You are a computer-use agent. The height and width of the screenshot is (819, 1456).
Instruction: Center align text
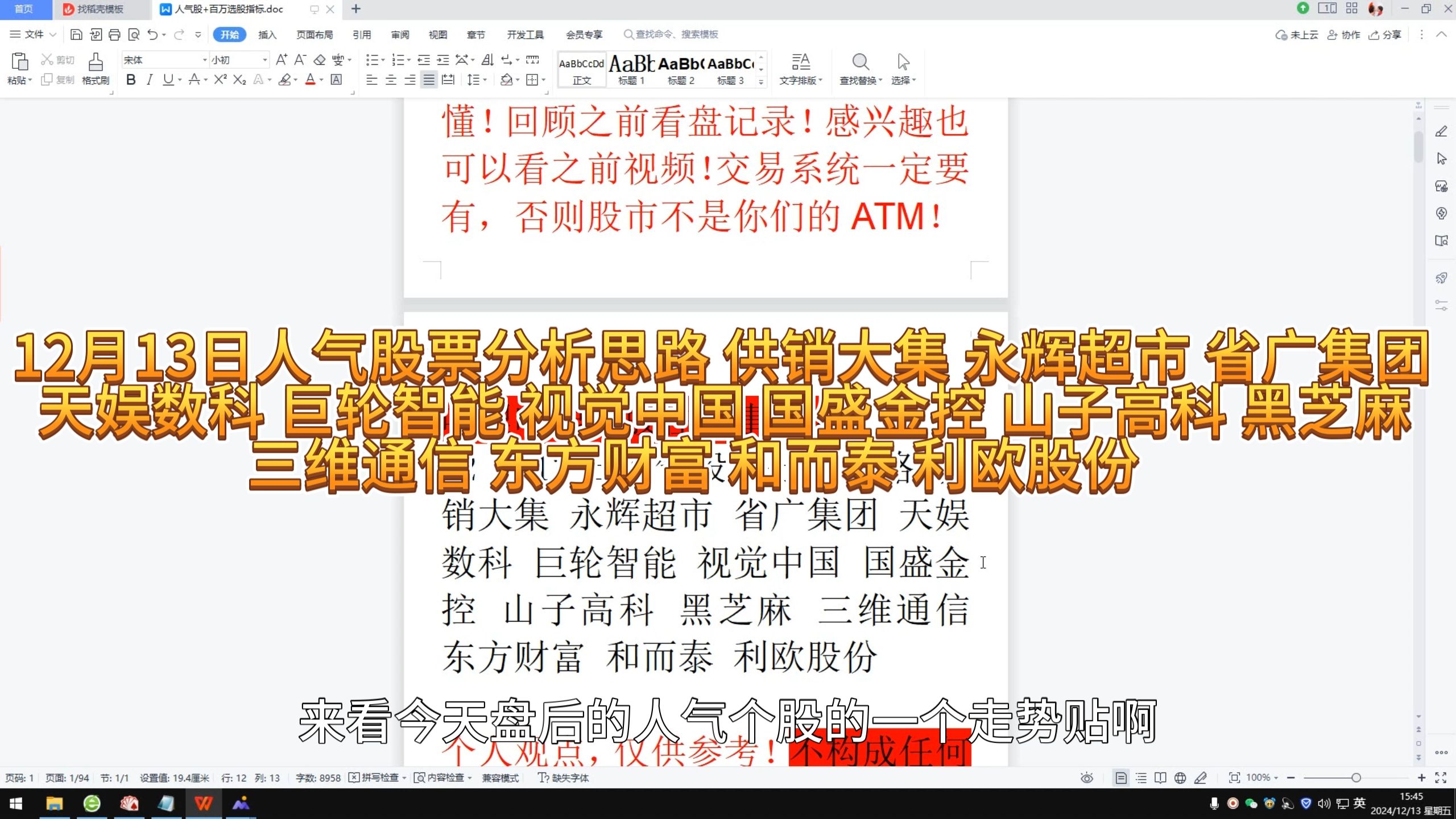(391, 80)
